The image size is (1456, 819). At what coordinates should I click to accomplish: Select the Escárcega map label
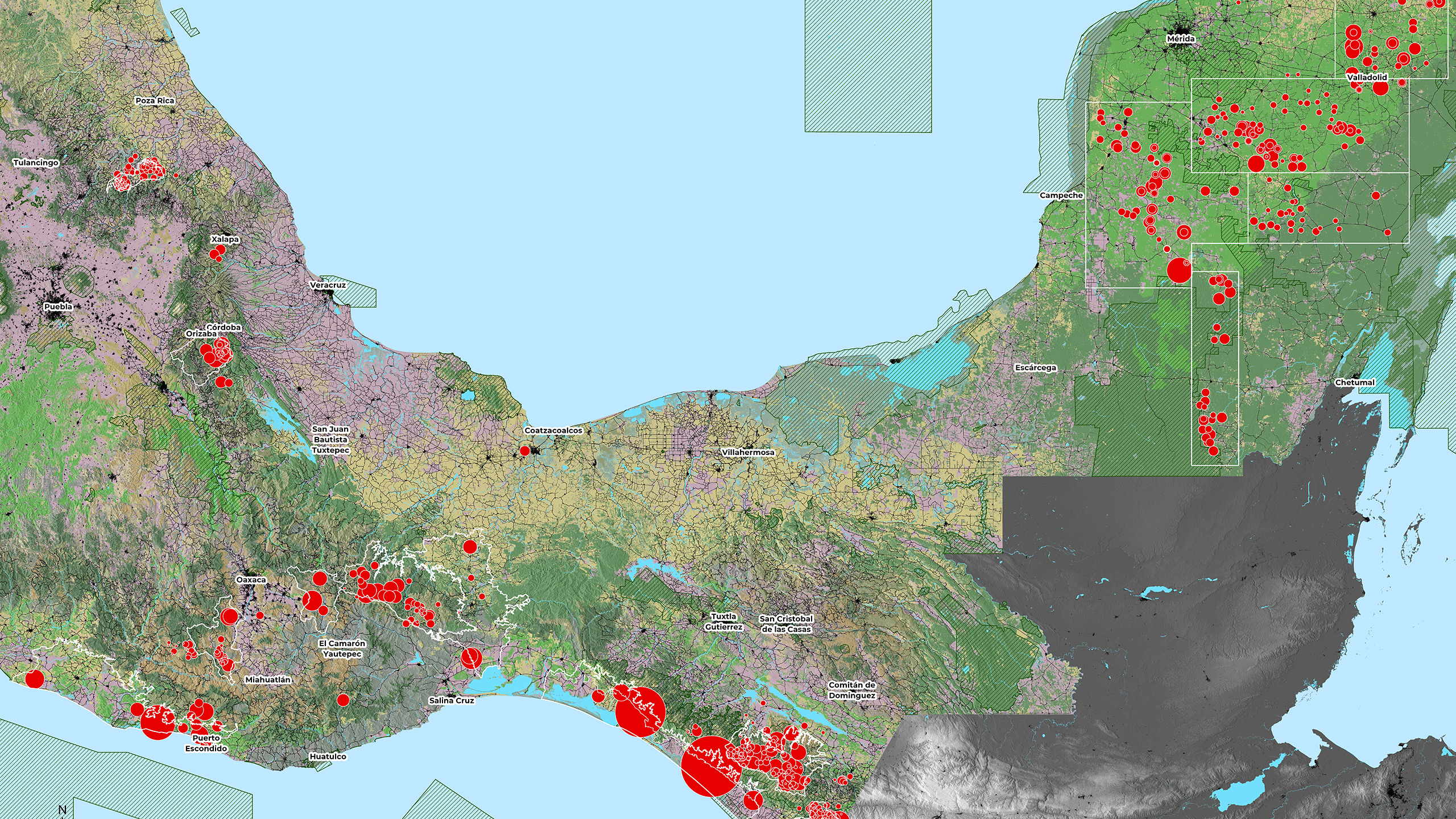(x=1036, y=368)
